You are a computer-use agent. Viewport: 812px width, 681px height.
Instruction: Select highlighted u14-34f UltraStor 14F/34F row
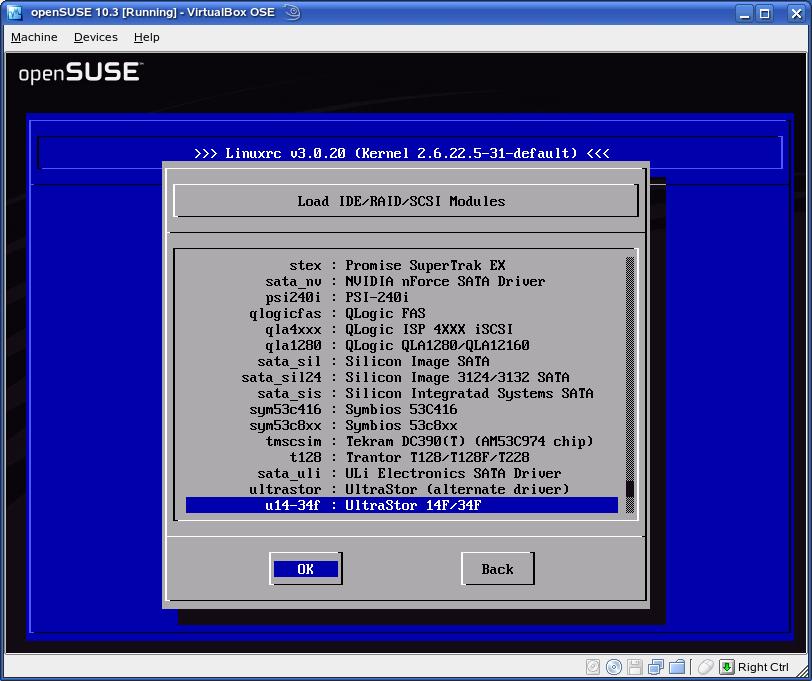[402, 505]
